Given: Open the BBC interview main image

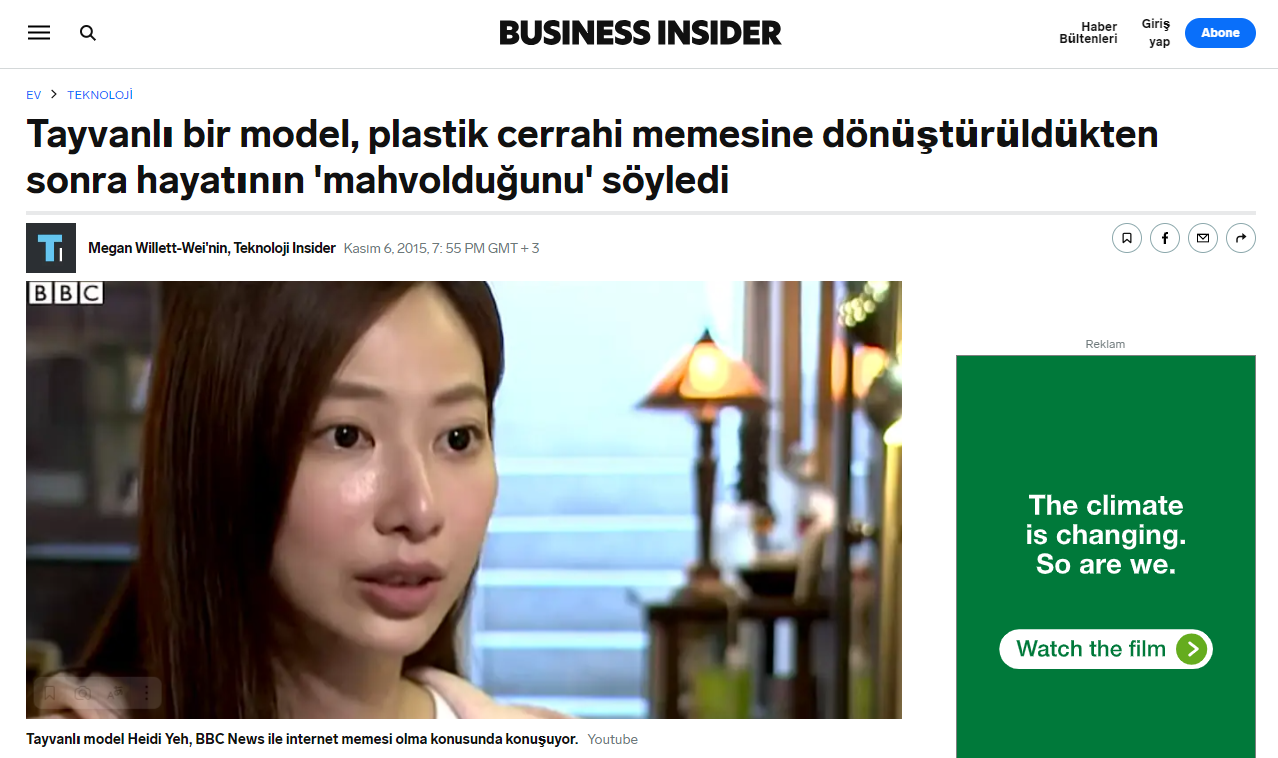Looking at the screenshot, I should tap(464, 500).
